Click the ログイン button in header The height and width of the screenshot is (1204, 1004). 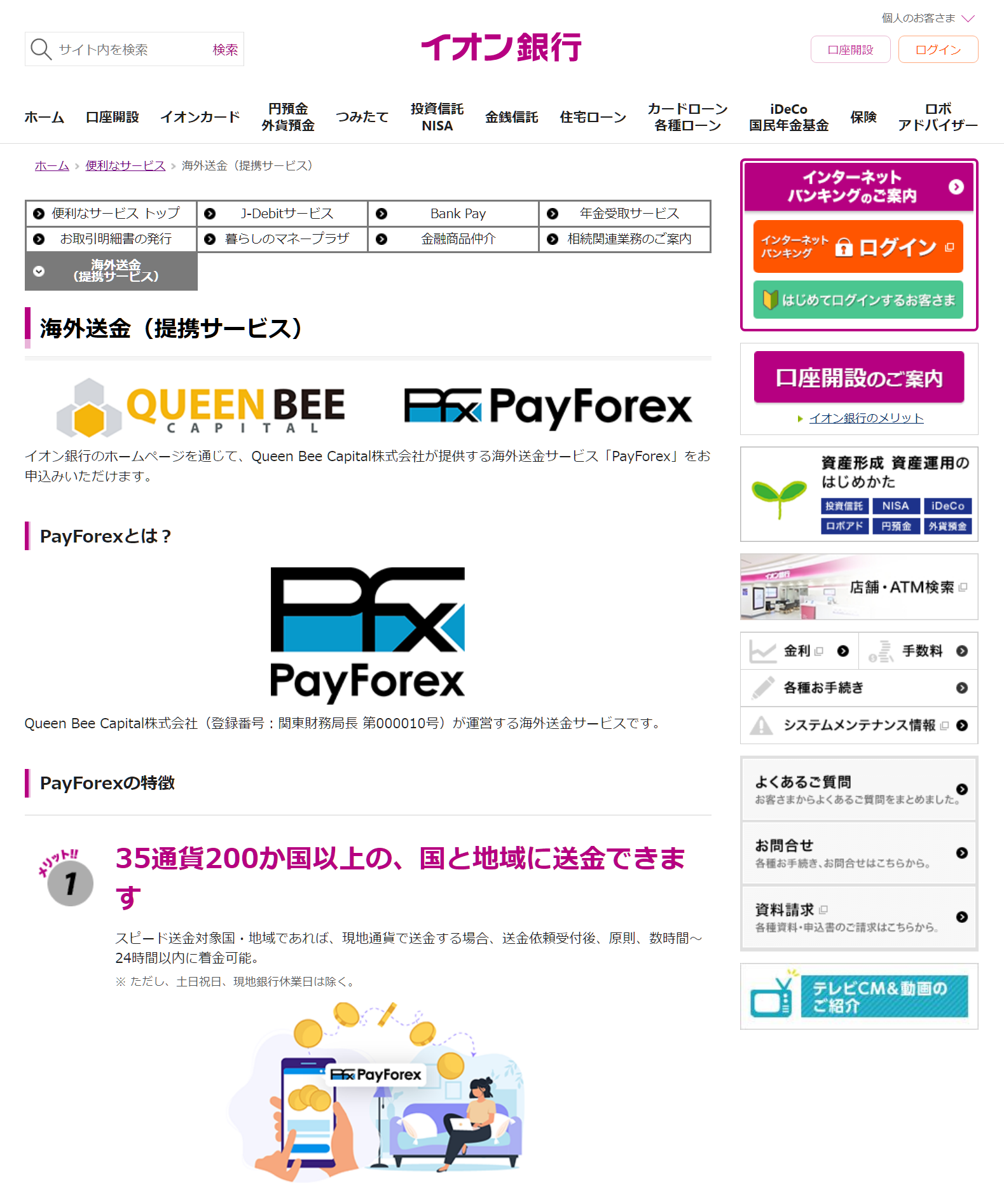(939, 50)
